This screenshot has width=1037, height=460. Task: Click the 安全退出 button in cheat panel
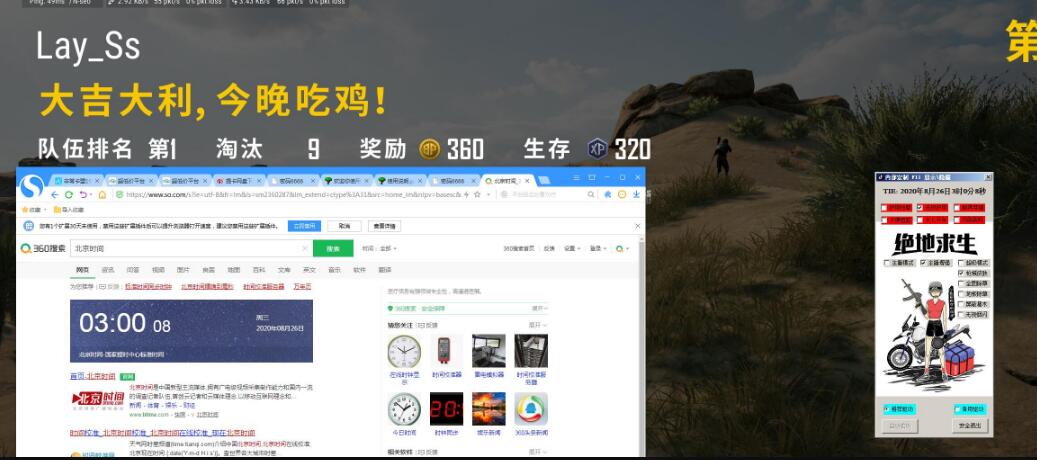[969, 426]
